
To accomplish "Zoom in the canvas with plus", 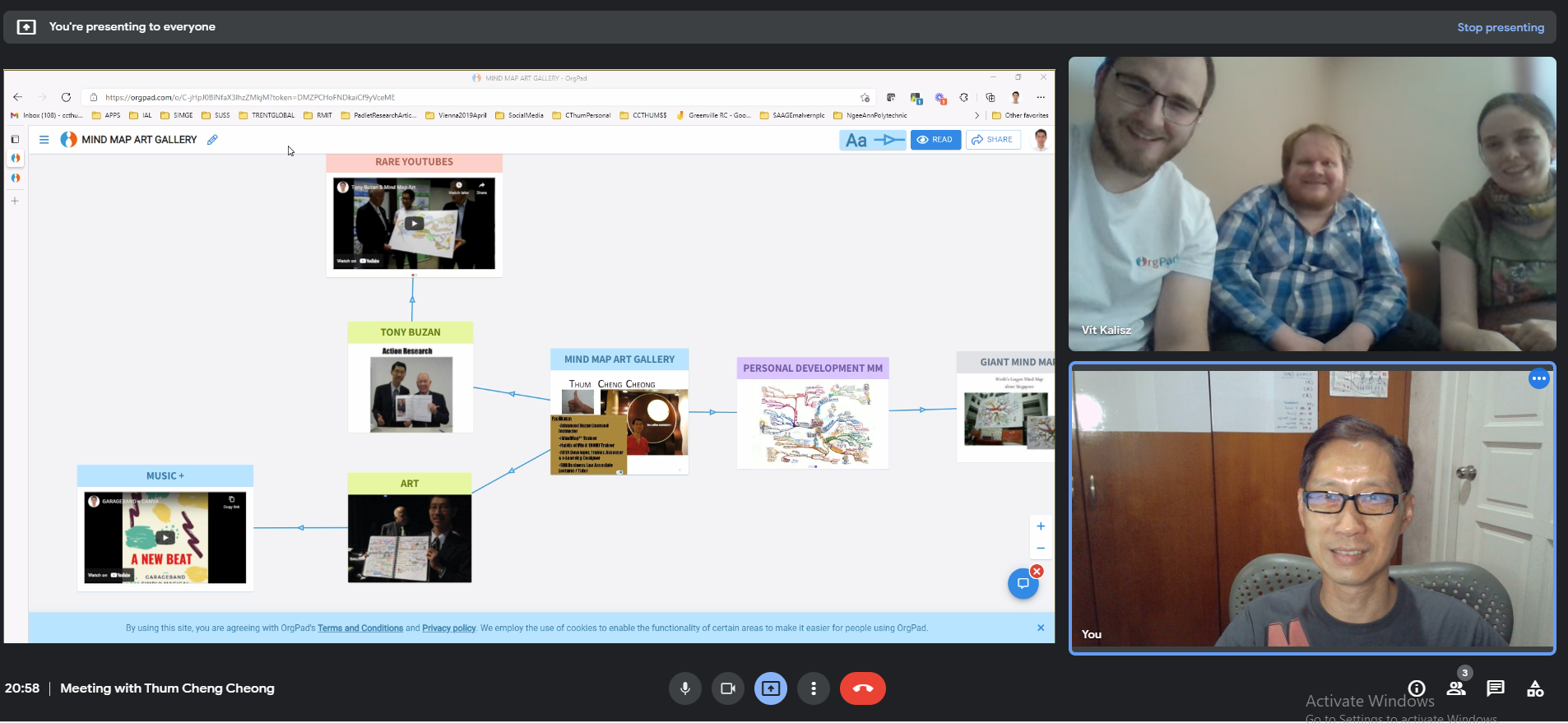I will point(1041,526).
